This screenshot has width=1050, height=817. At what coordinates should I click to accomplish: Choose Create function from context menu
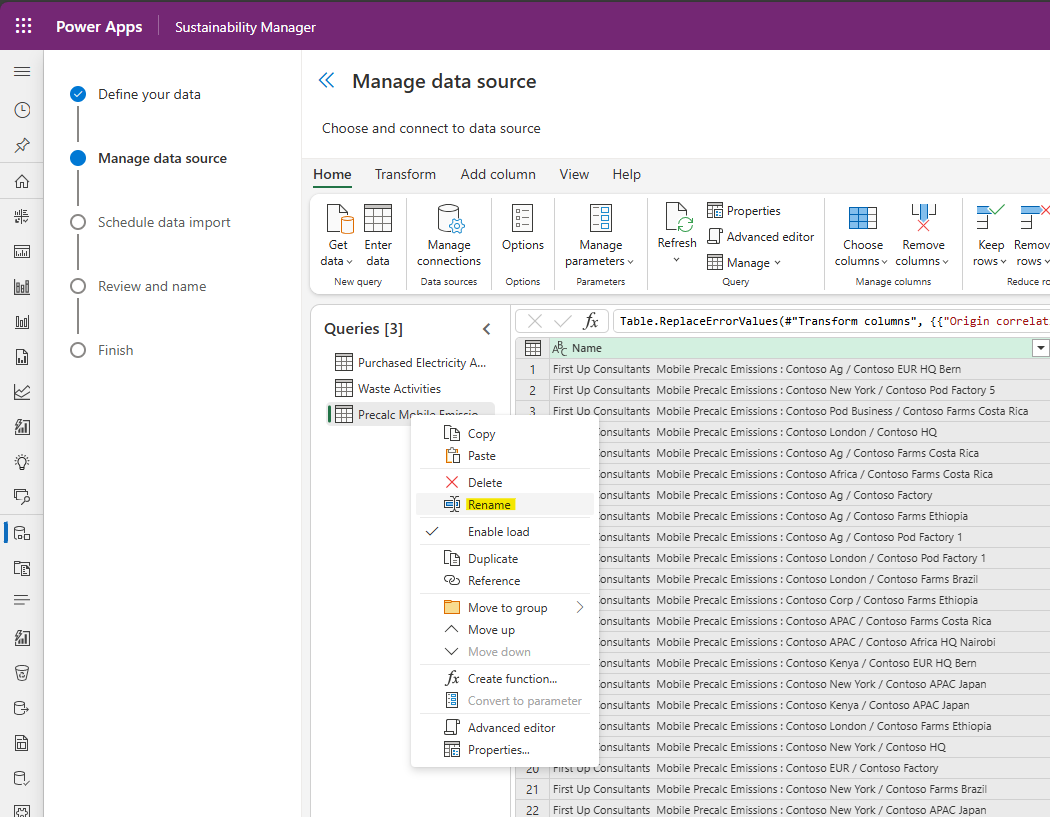coord(505,678)
